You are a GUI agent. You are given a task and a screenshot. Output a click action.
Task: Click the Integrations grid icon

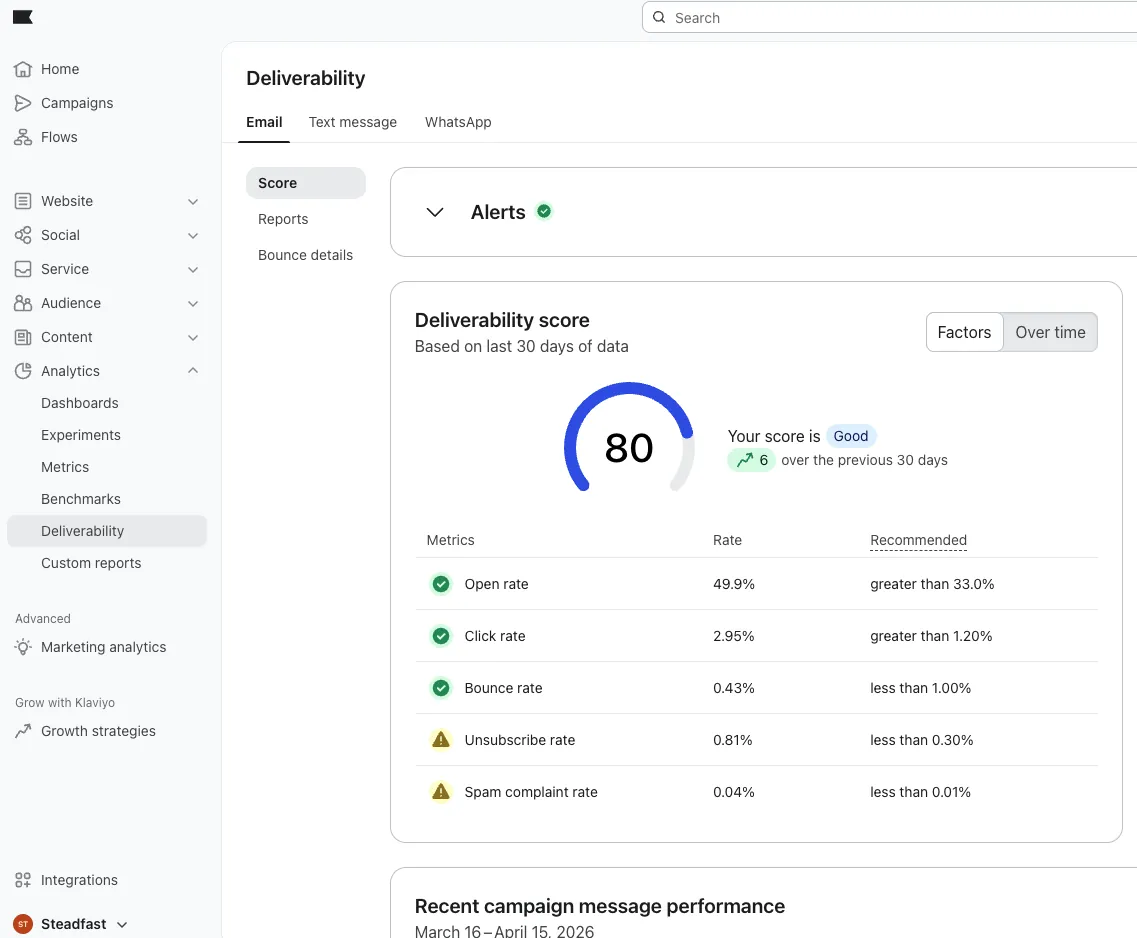pyautogui.click(x=23, y=880)
